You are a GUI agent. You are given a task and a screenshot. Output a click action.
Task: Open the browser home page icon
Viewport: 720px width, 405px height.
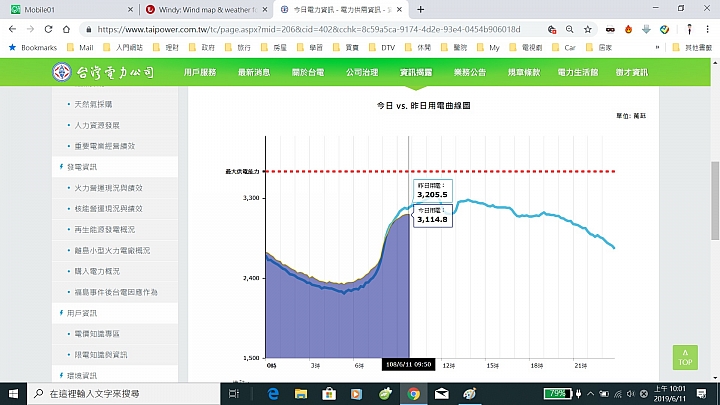66,29
